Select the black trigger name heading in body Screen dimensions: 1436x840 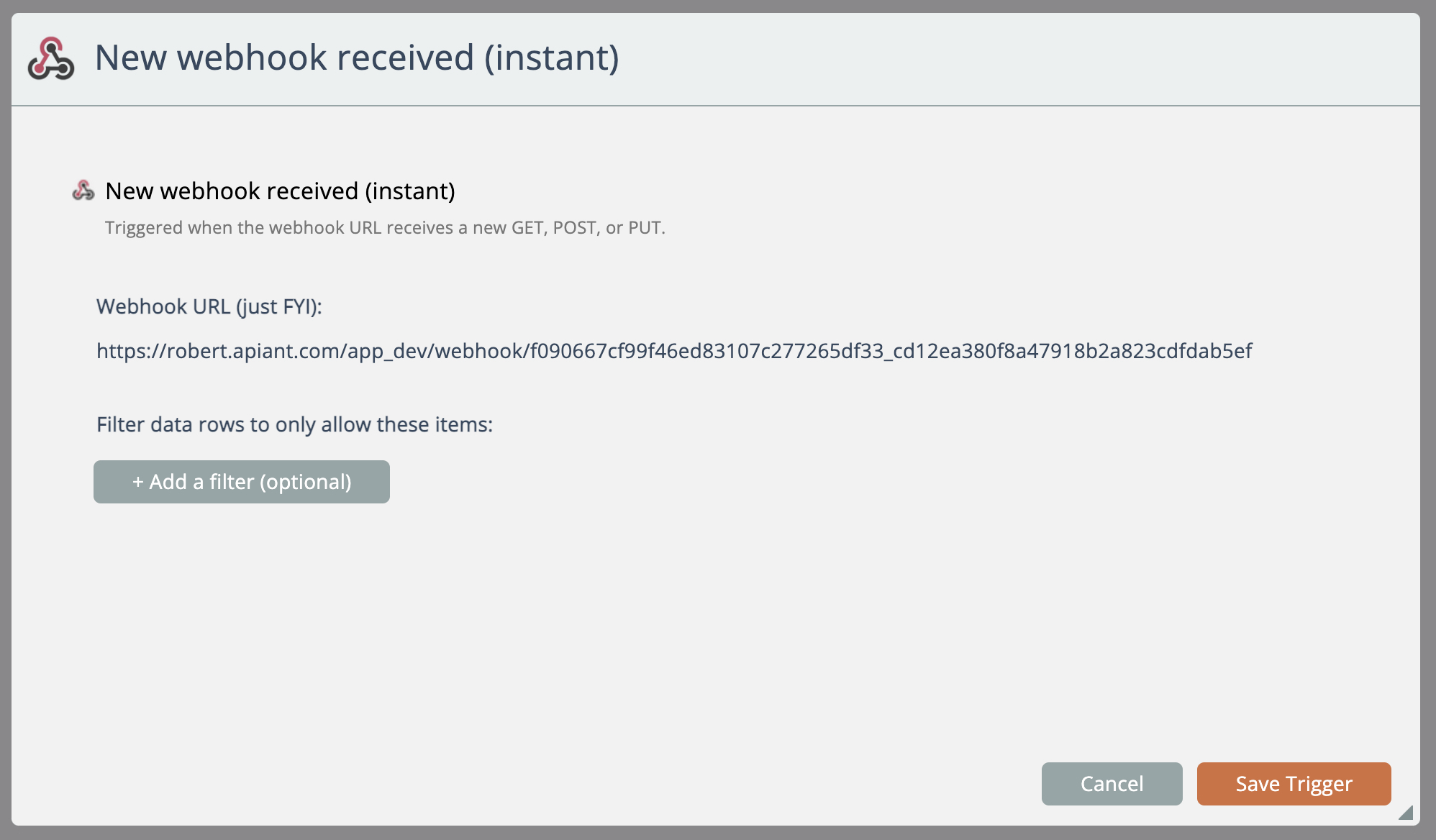click(280, 191)
